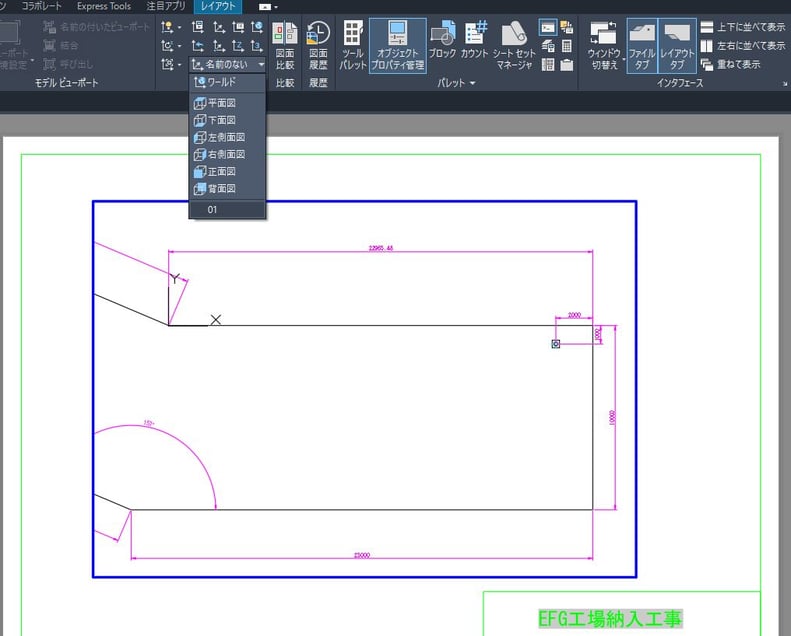Open the ツールパレット tool palettes

click(x=353, y=45)
